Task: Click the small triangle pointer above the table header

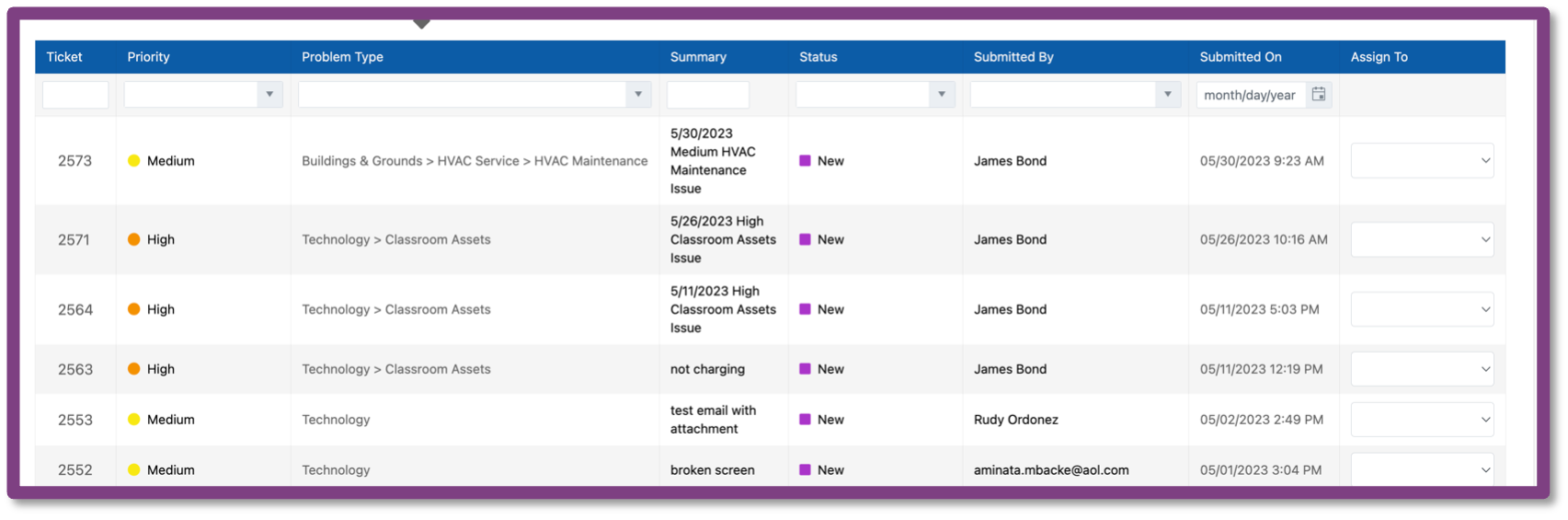Action: click(421, 23)
